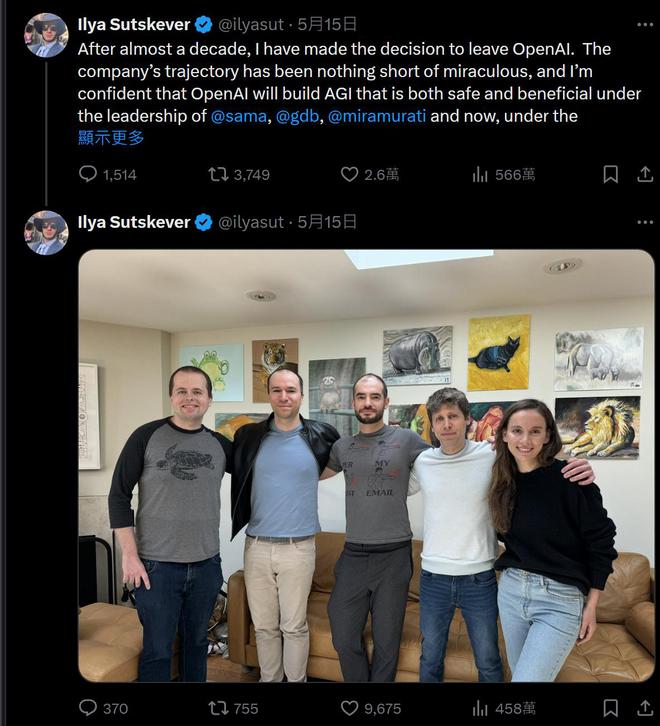This screenshot has height=726, width=660.
Task: Like the photo tweet with 9,675 likes
Action: pyautogui.click(x=371, y=708)
